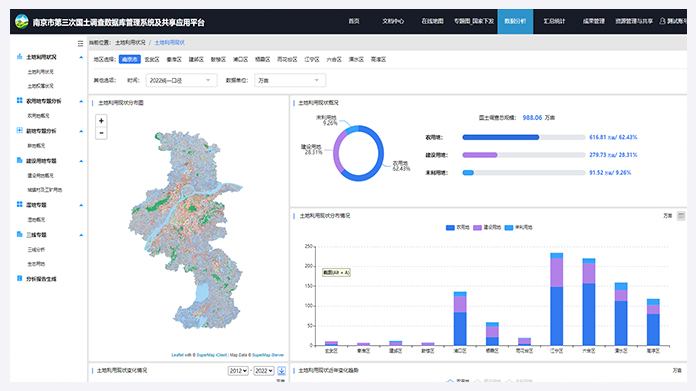Click the 农用地 progress bar
This screenshot has width=696, height=391.
tap(524, 138)
